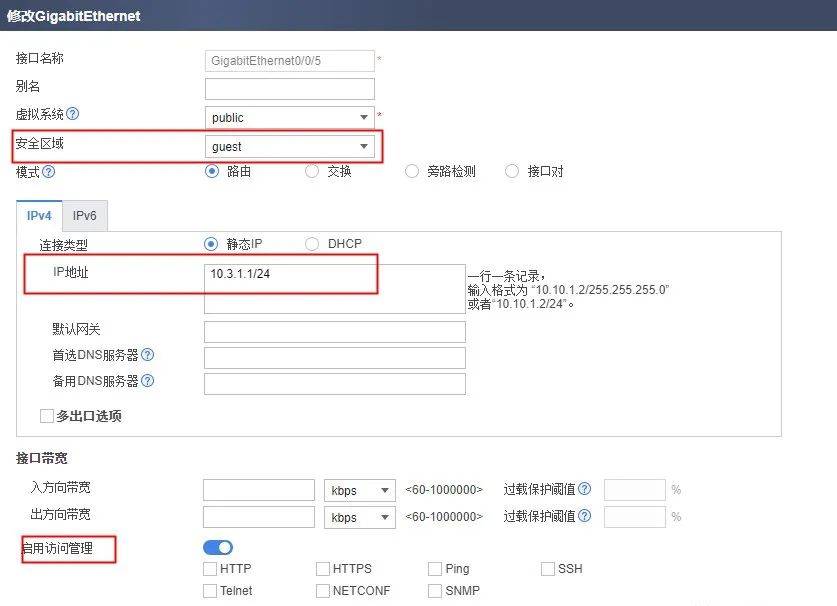Open help icon for 入方向带宽 过载保护阈值

click(585, 489)
